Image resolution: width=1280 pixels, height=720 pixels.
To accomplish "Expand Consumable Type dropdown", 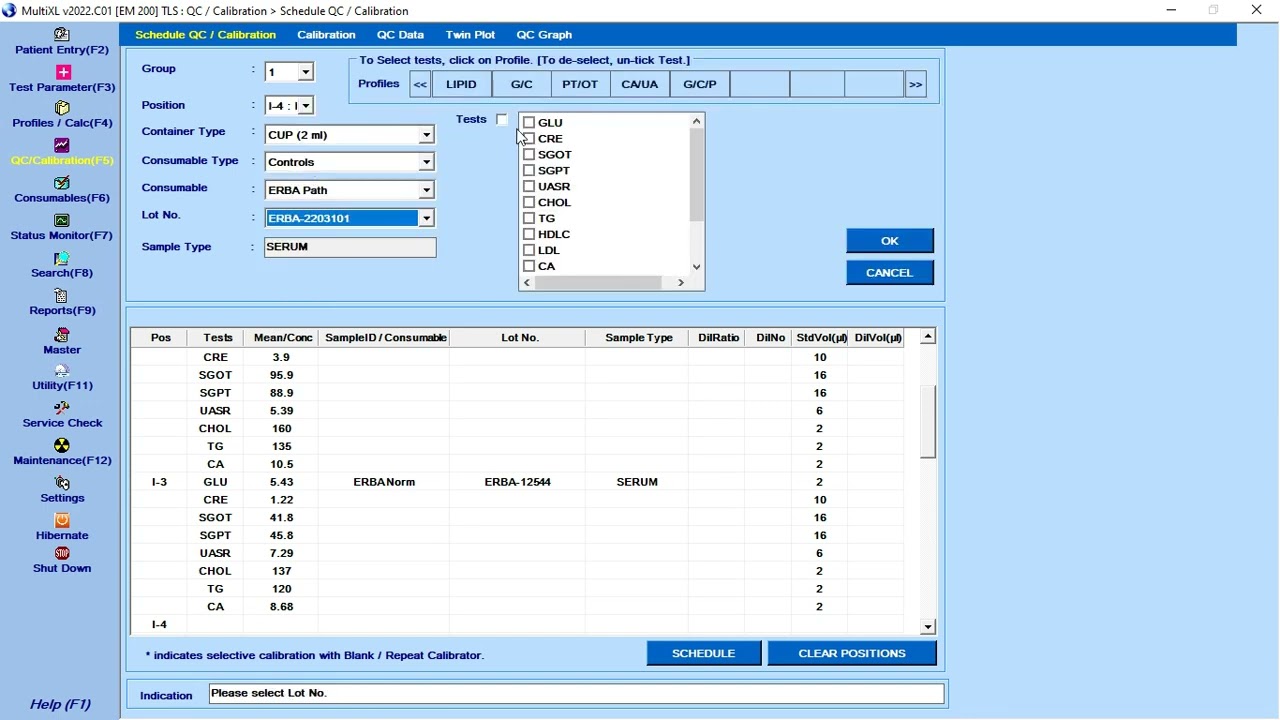I will pos(426,162).
